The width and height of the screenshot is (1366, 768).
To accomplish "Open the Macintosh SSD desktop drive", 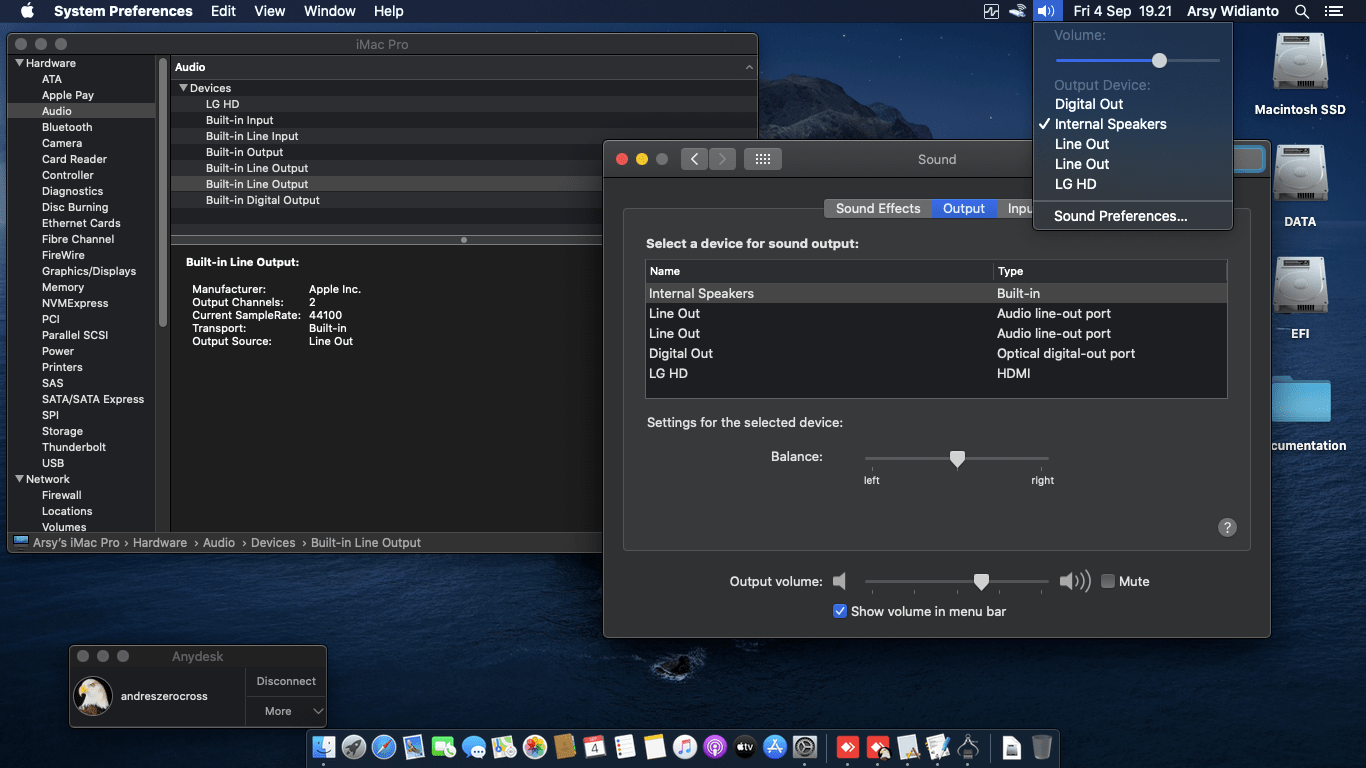I will pos(1300,76).
